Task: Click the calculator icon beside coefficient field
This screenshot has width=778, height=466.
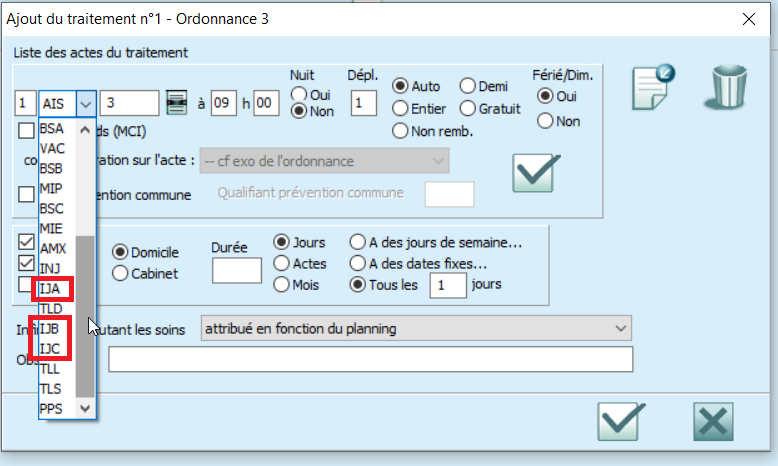Action: (176, 103)
